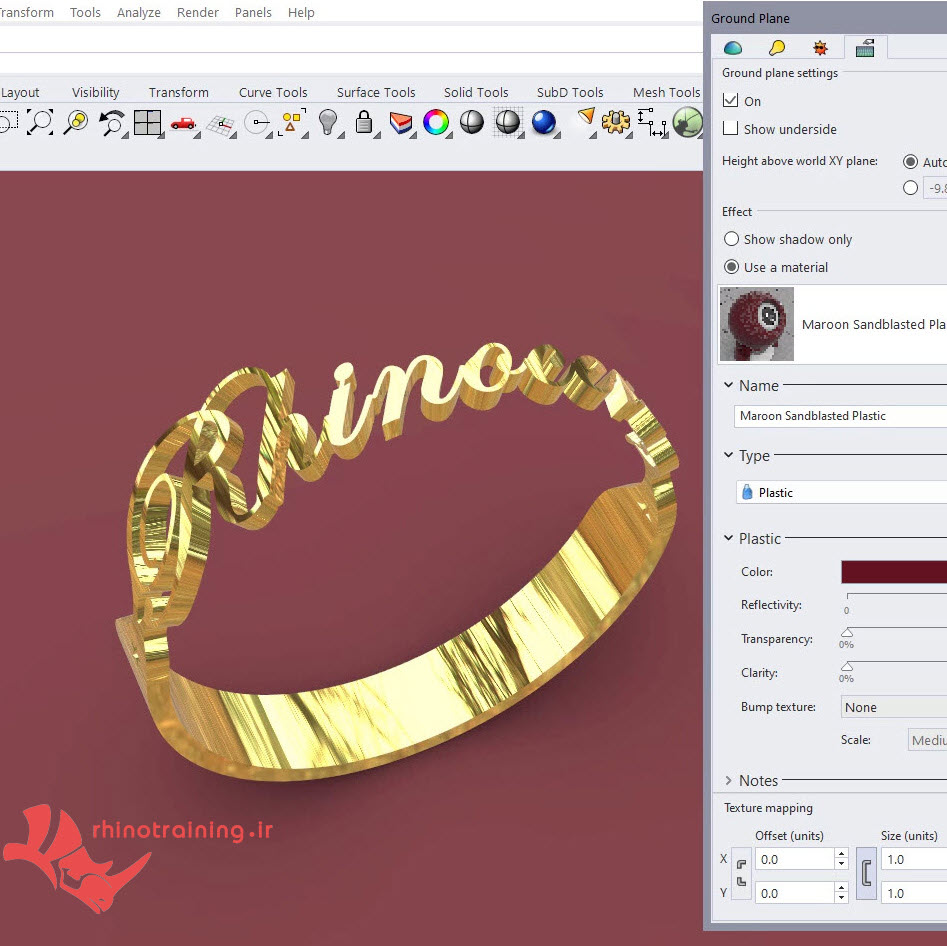Open the Sun tab with sunglasses icon
The image size is (947, 946).
tap(820, 47)
